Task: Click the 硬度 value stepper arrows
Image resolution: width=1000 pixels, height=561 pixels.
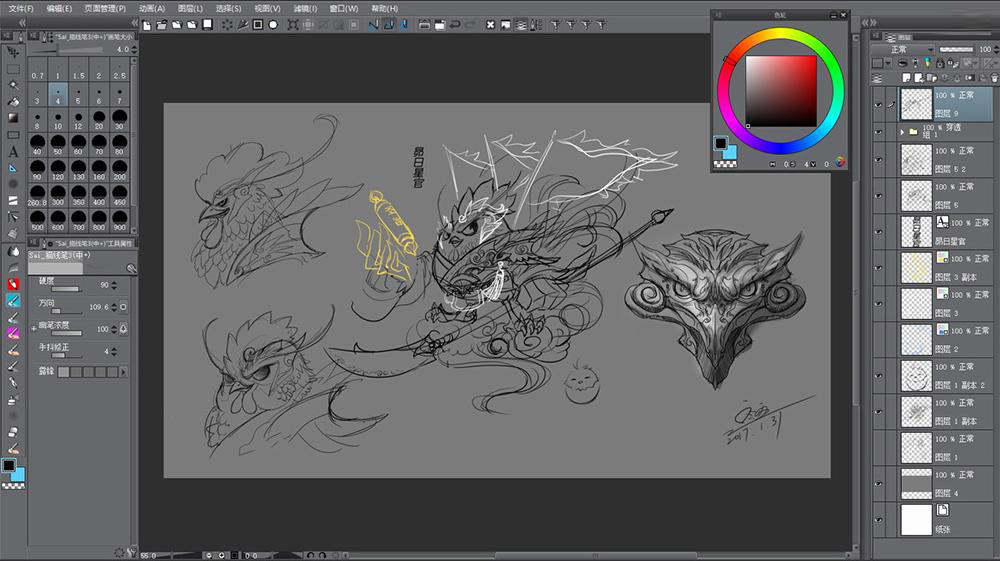Action: [x=114, y=285]
